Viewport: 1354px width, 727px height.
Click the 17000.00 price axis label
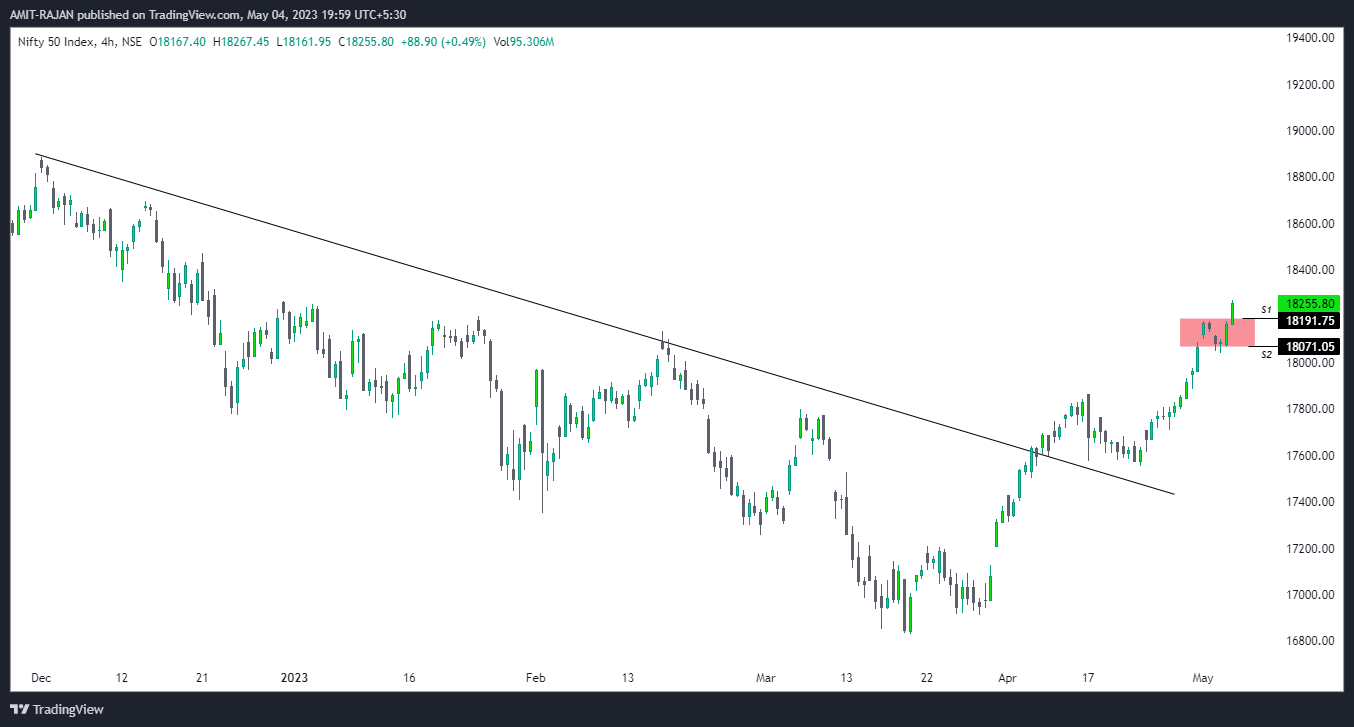(1309, 595)
